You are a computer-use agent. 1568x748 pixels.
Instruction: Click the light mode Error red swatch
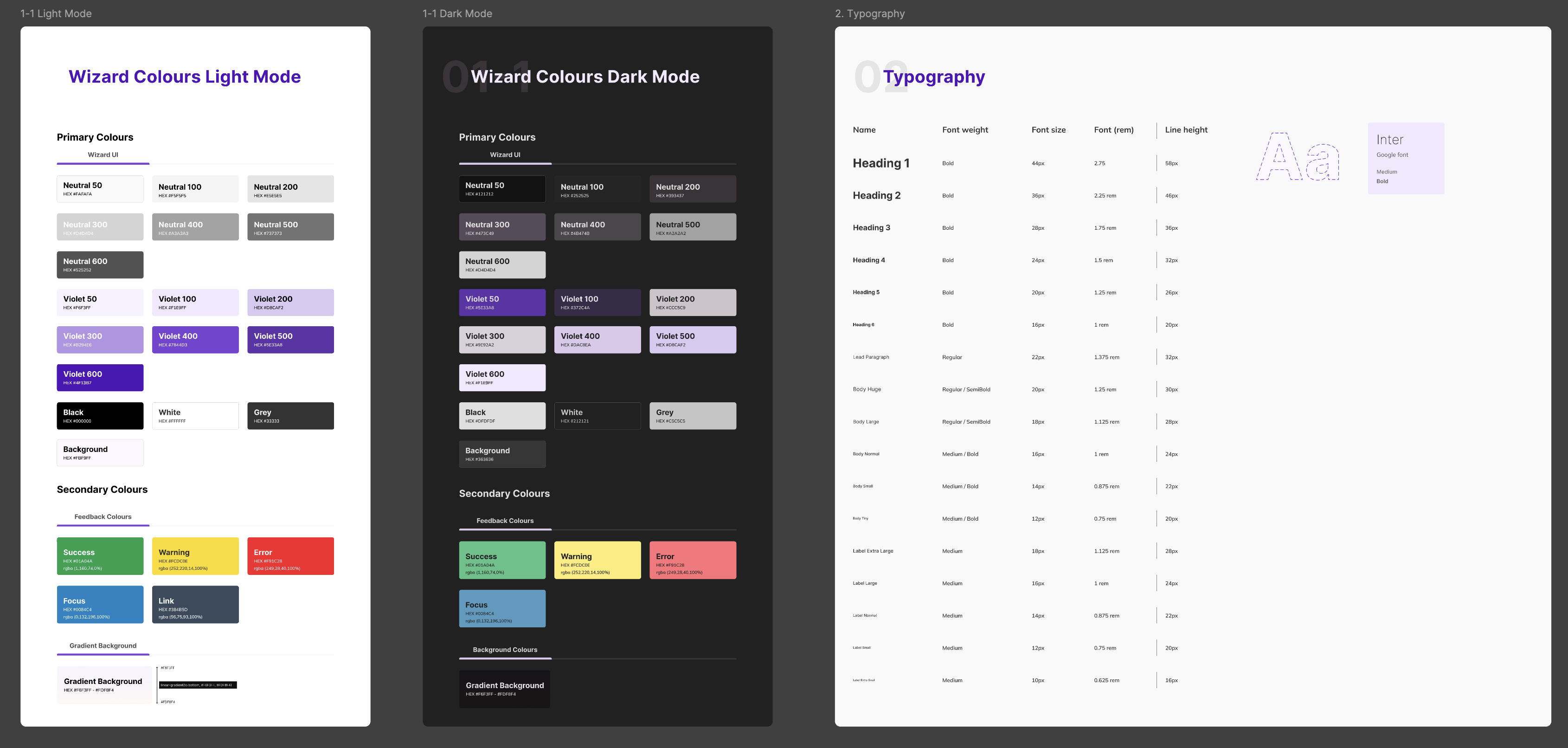pyautogui.click(x=290, y=556)
